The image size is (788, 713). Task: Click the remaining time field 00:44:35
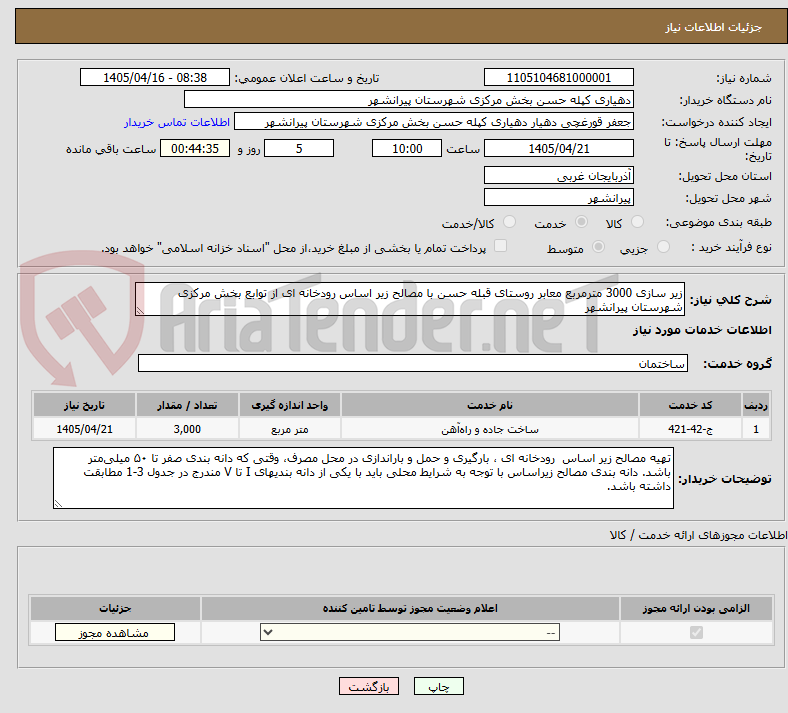[x=195, y=149]
